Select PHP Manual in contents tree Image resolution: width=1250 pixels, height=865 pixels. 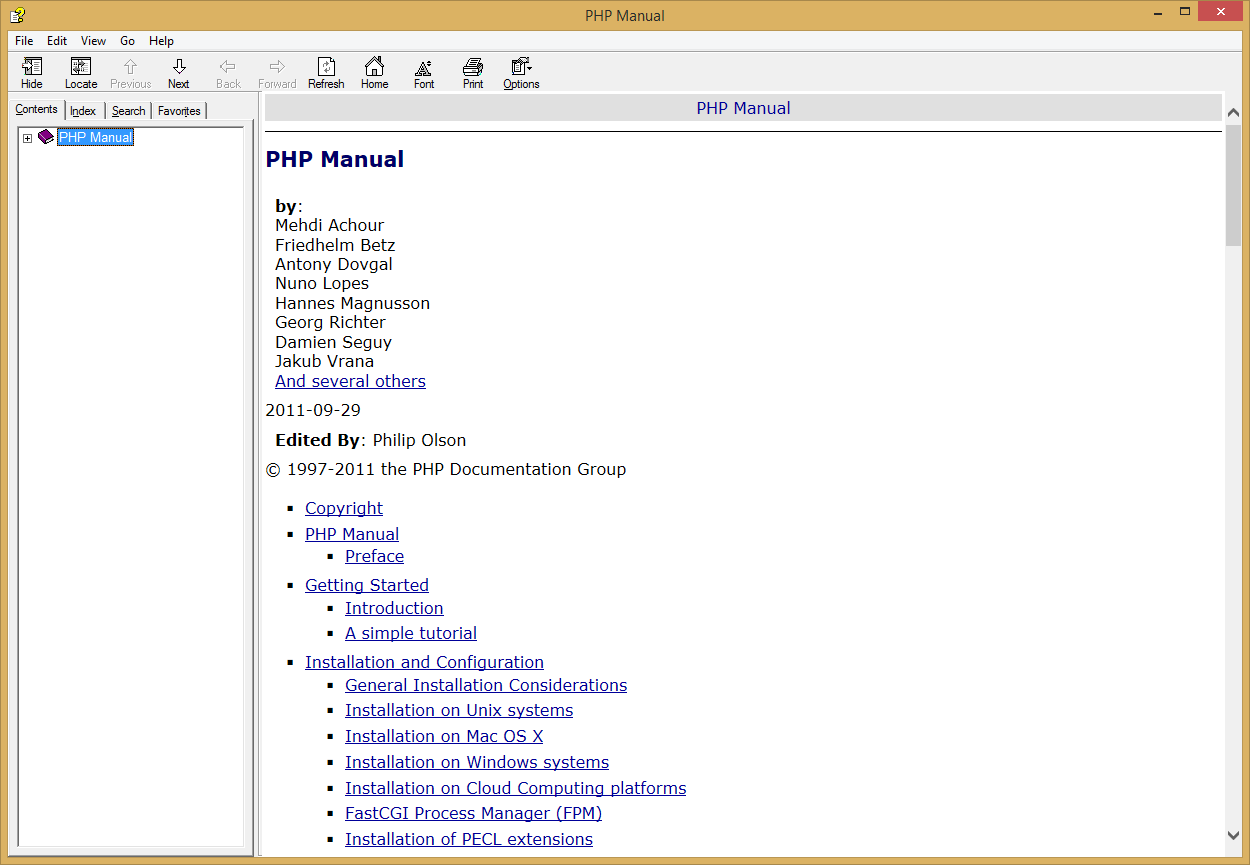pyautogui.click(x=95, y=137)
